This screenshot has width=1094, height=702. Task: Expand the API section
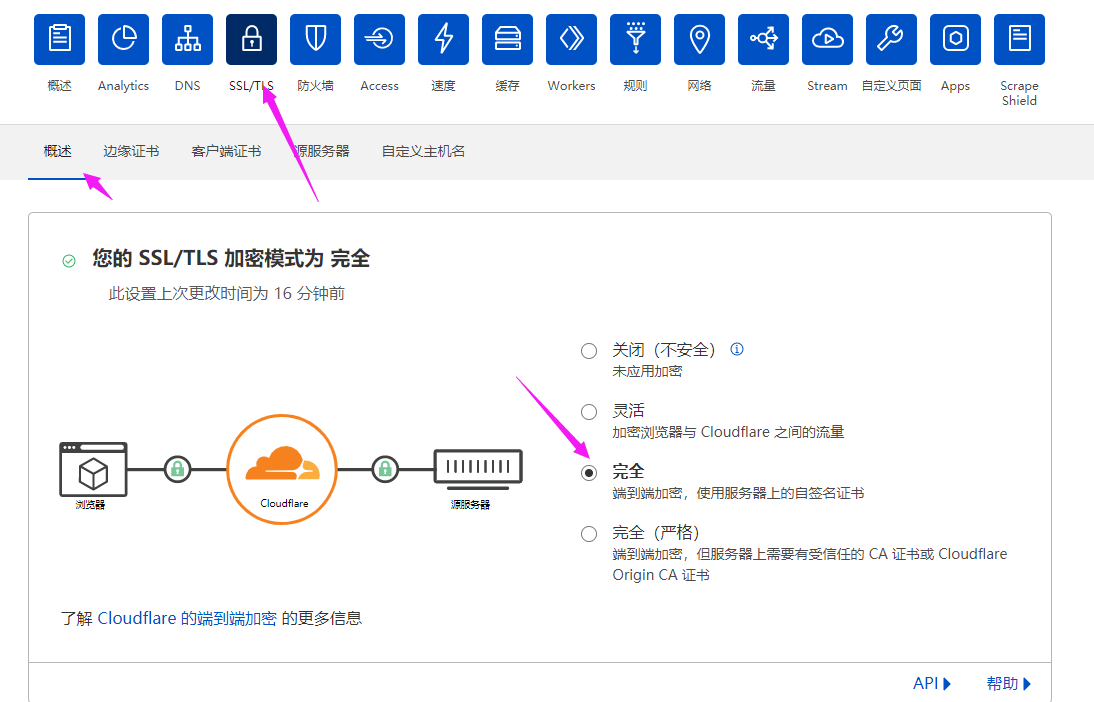point(932,683)
